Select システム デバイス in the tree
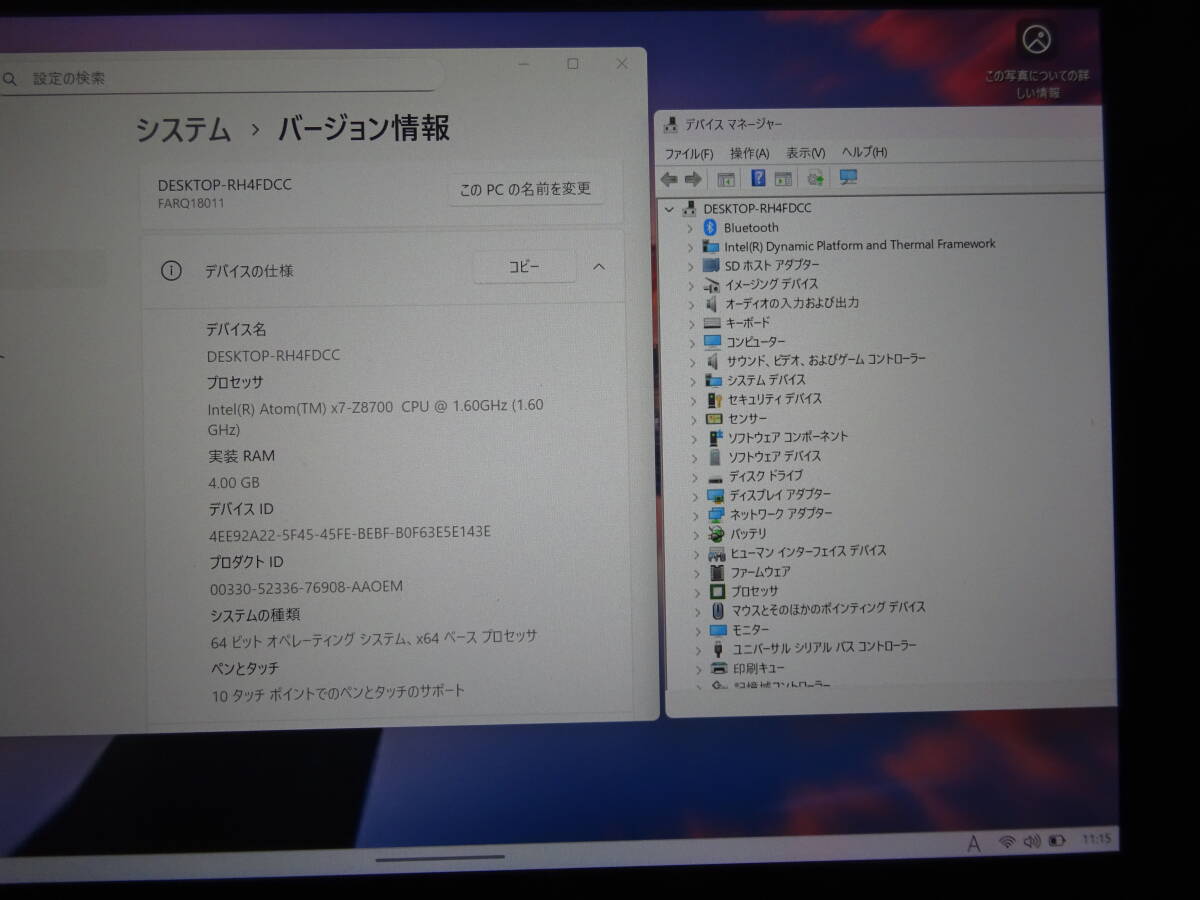Screen dimensions: 1200x900 [767, 380]
